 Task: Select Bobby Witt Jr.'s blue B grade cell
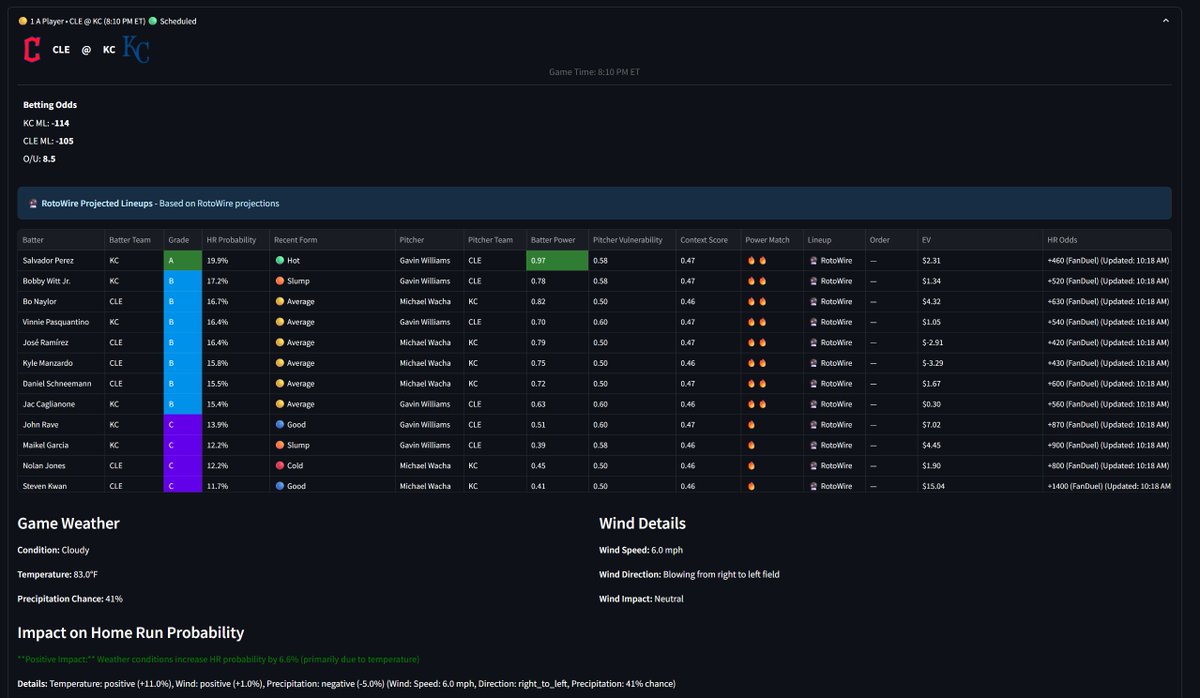point(182,281)
